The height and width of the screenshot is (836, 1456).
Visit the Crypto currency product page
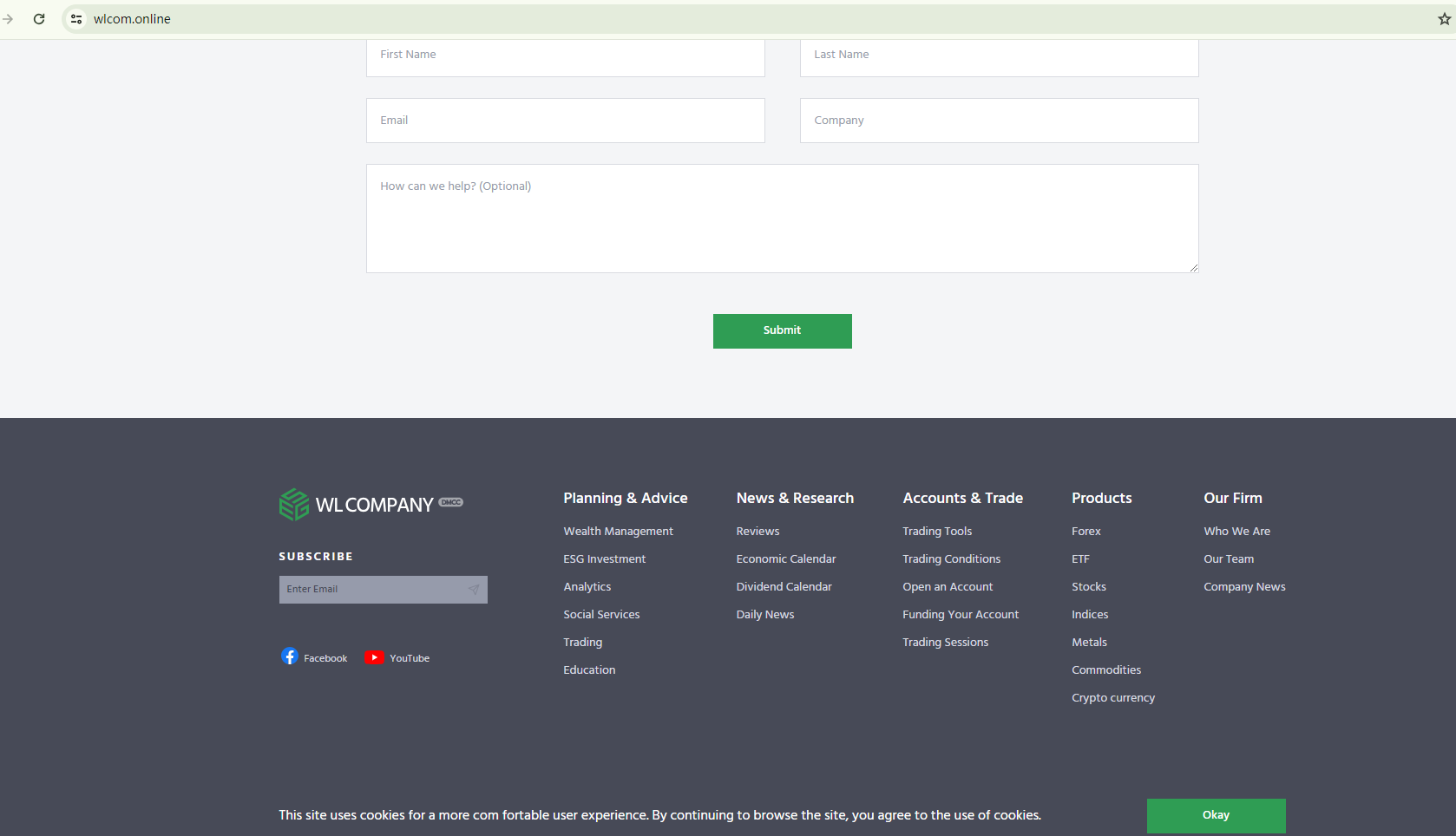(x=1112, y=698)
